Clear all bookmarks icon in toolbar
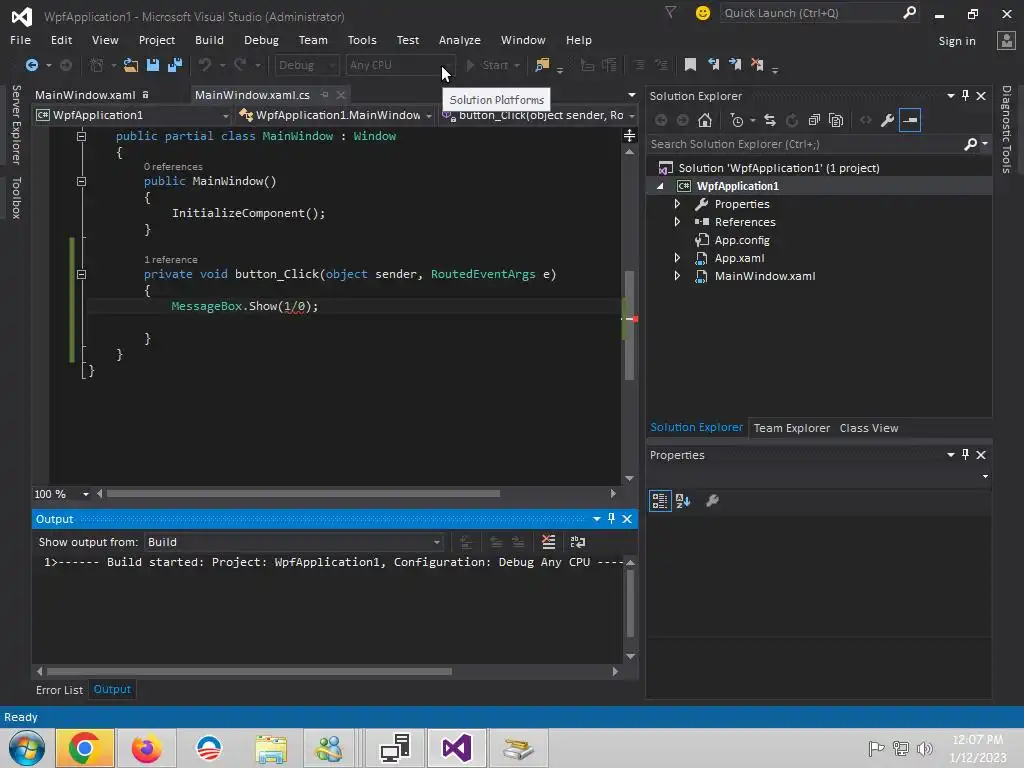Viewport: 1024px width, 768px height. click(x=758, y=64)
